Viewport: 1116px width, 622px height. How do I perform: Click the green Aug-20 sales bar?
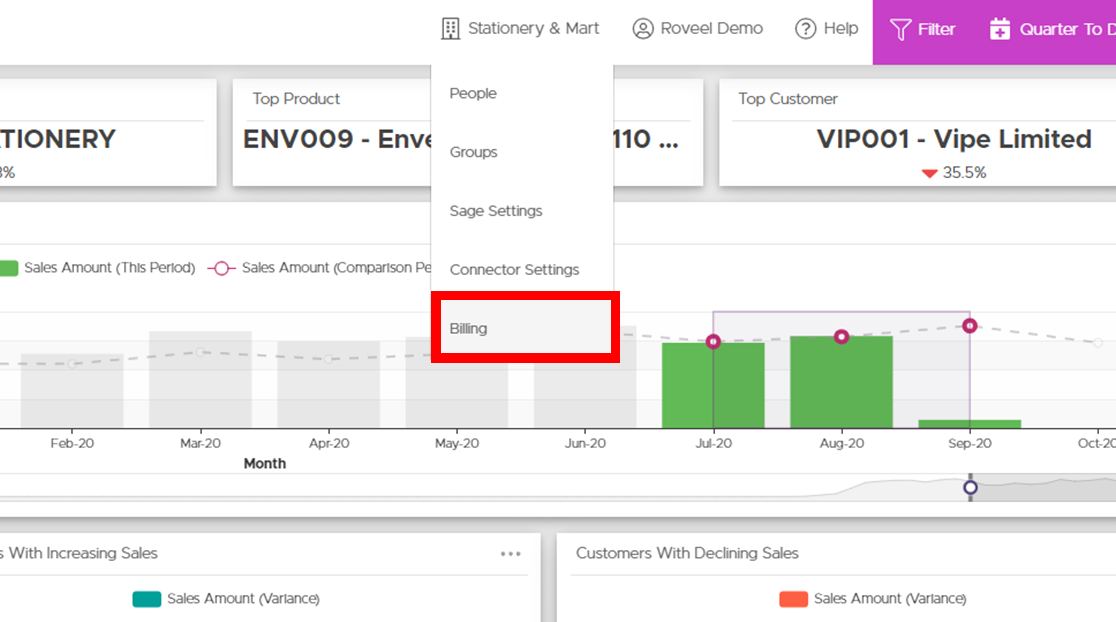coord(841,382)
